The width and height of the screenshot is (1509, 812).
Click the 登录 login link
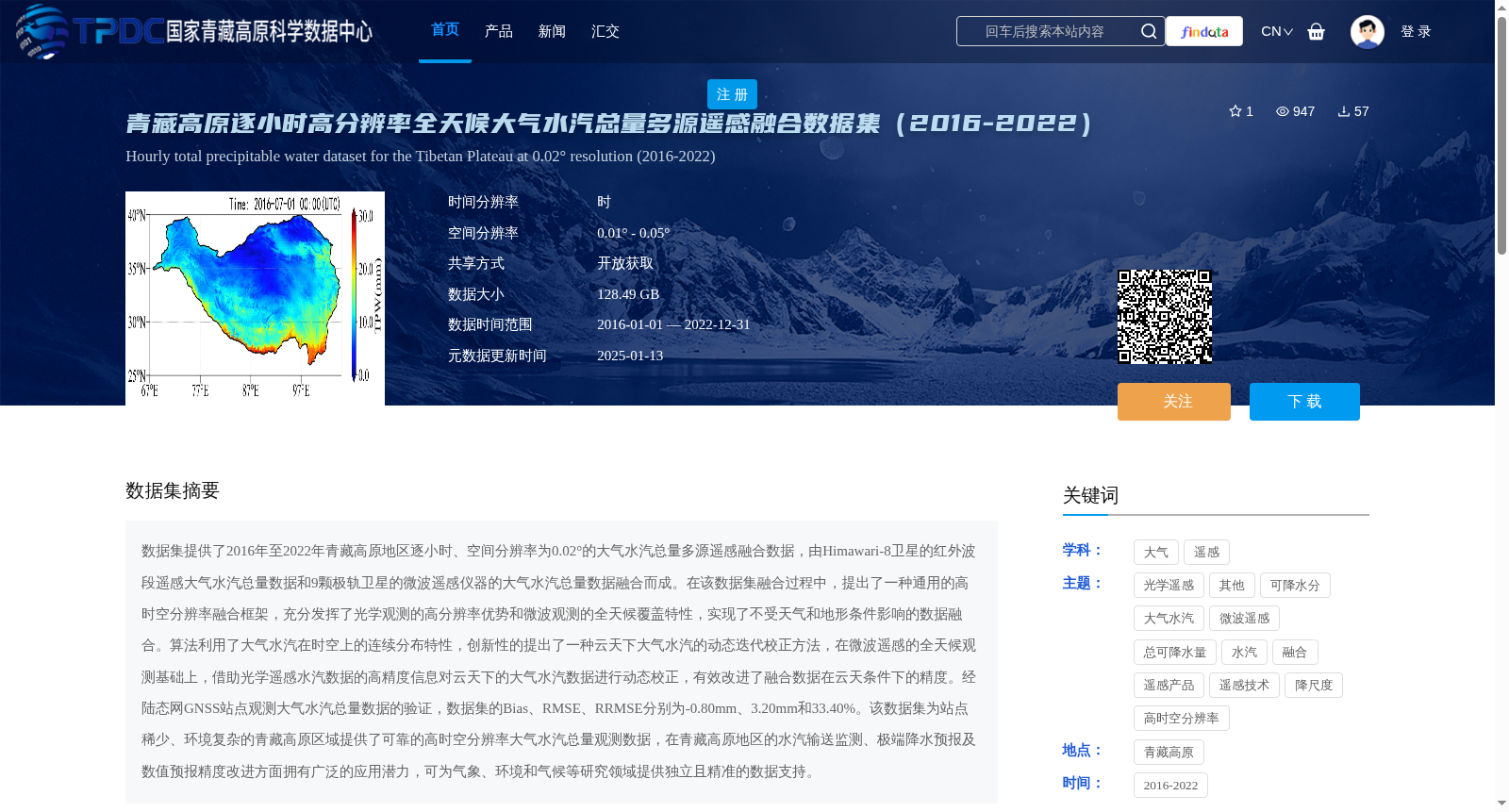[1416, 31]
